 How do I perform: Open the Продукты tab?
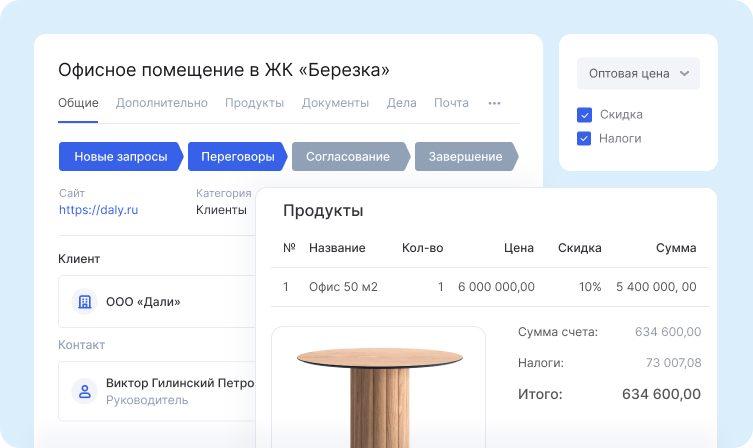pyautogui.click(x=254, y=103)
